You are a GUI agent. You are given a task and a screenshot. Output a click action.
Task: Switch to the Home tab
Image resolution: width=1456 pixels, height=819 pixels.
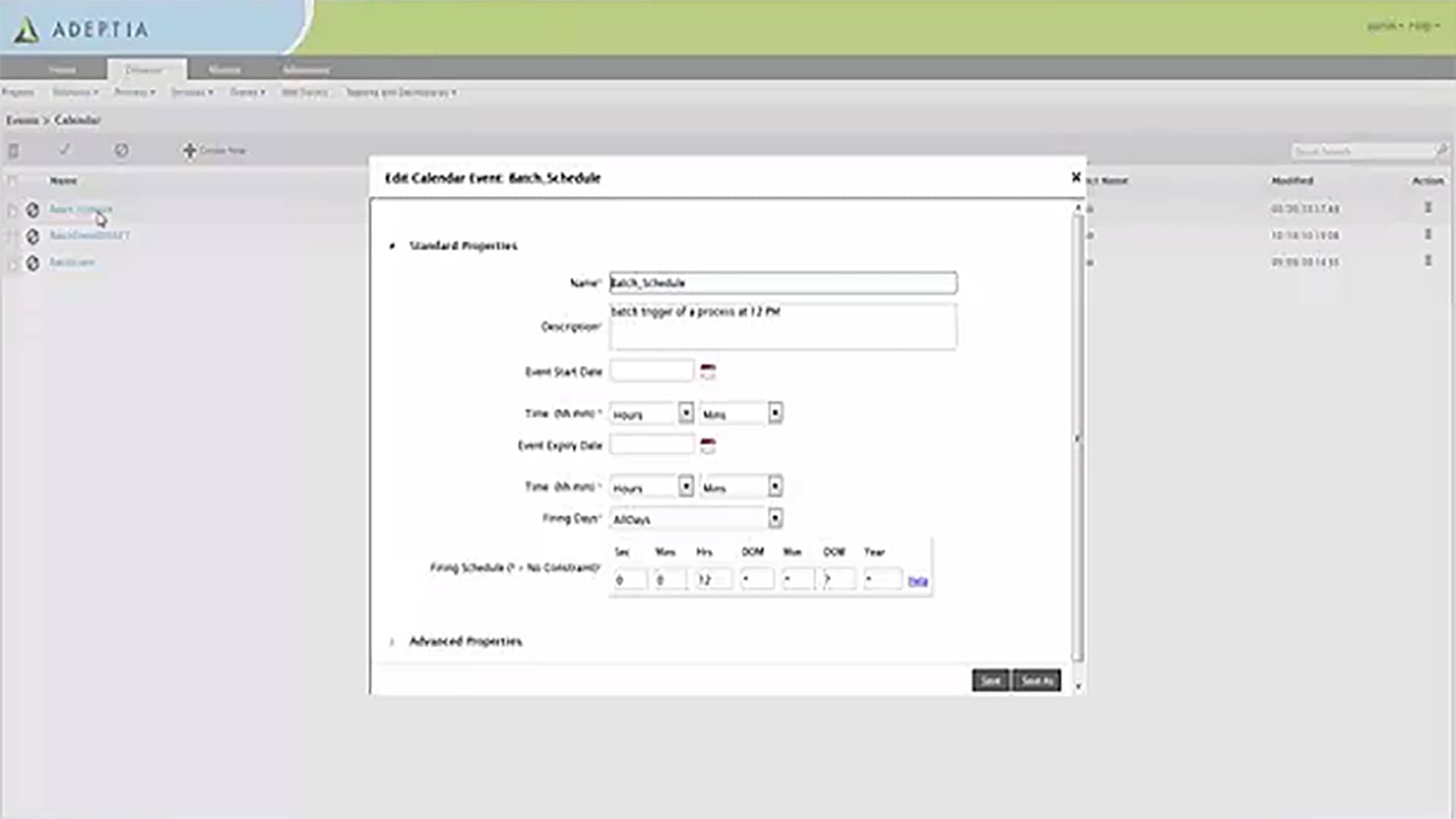click(x=62, y=70)
